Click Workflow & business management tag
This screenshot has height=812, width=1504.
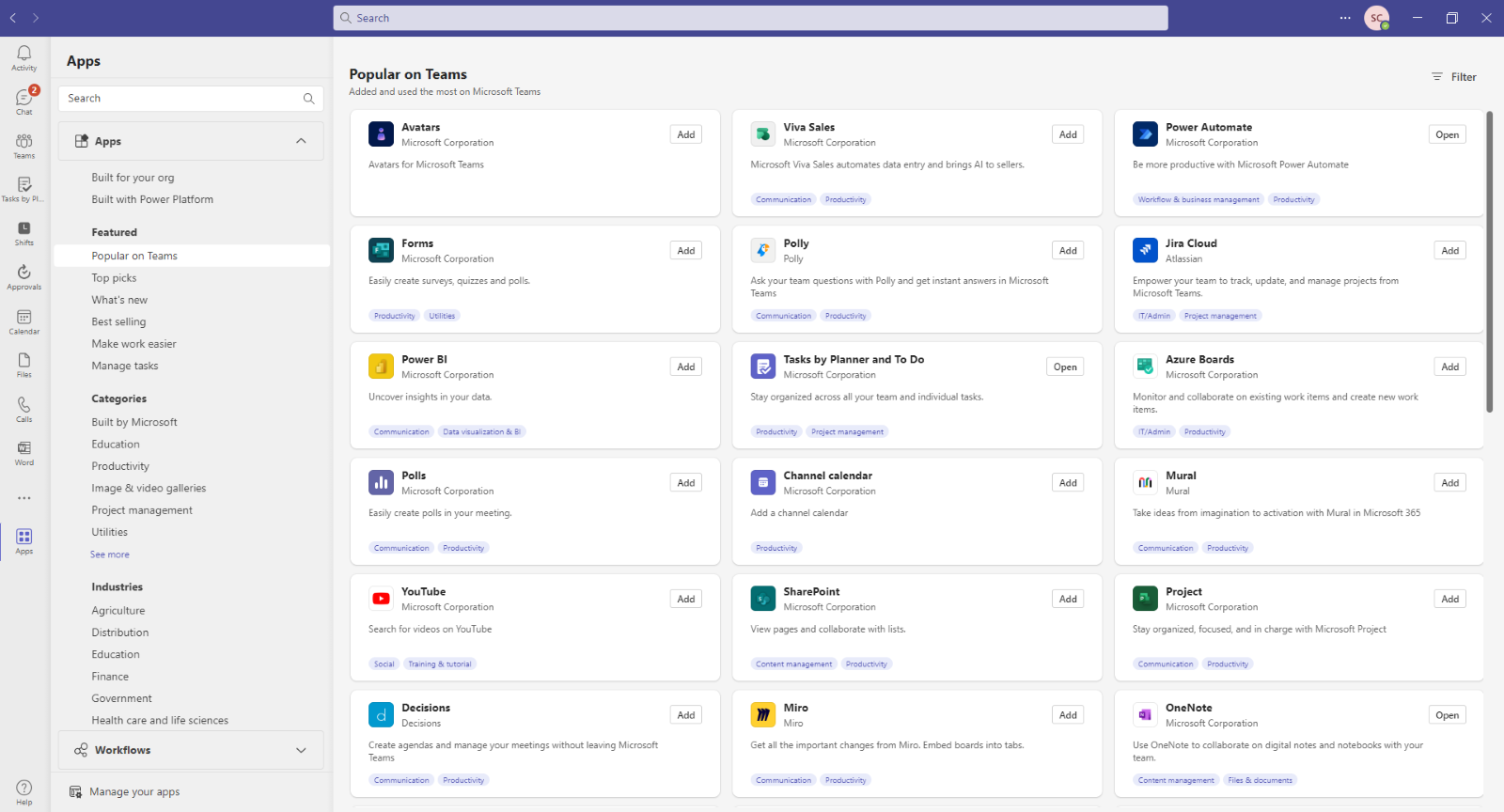pyautogui.click(x=1198, y=199)
